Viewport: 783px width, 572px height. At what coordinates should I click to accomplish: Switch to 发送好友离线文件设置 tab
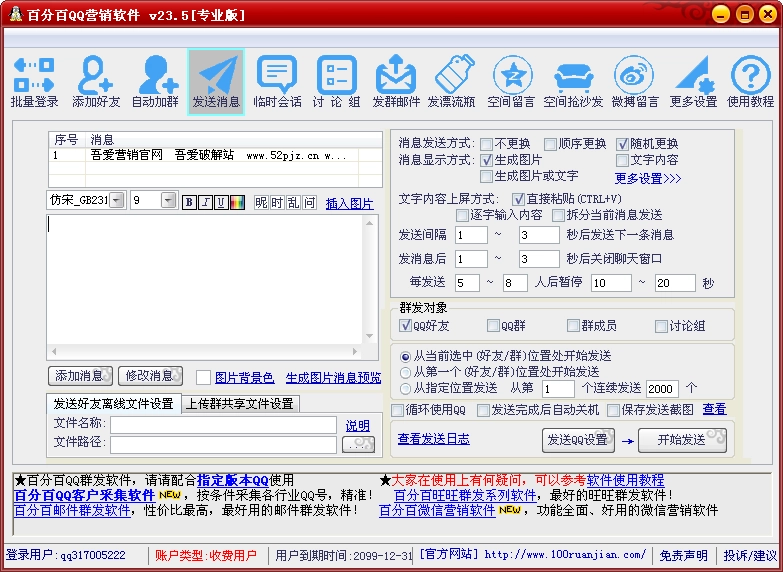[113, 404]
